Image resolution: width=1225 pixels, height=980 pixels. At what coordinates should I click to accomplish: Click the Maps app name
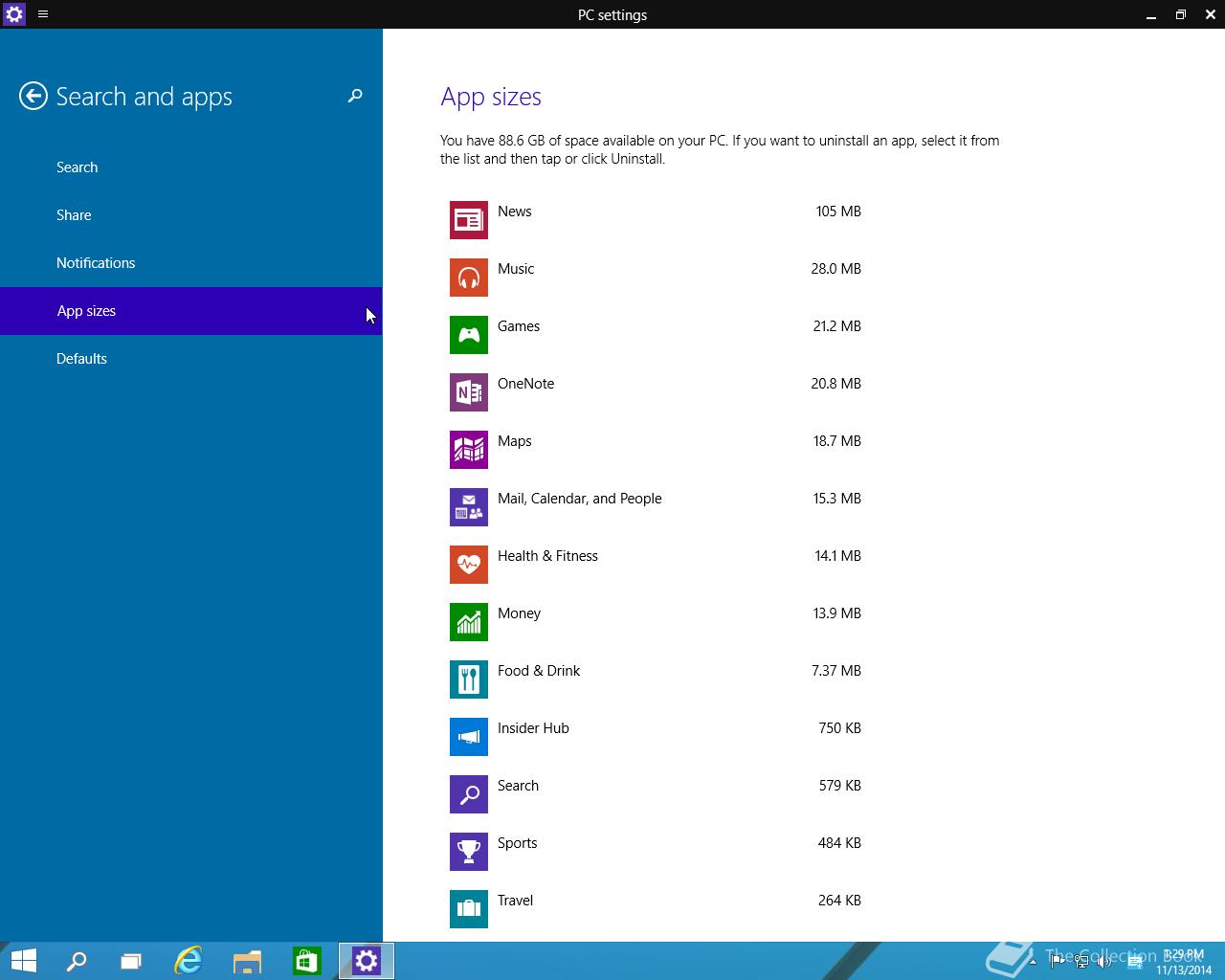[x=515, y=441]
